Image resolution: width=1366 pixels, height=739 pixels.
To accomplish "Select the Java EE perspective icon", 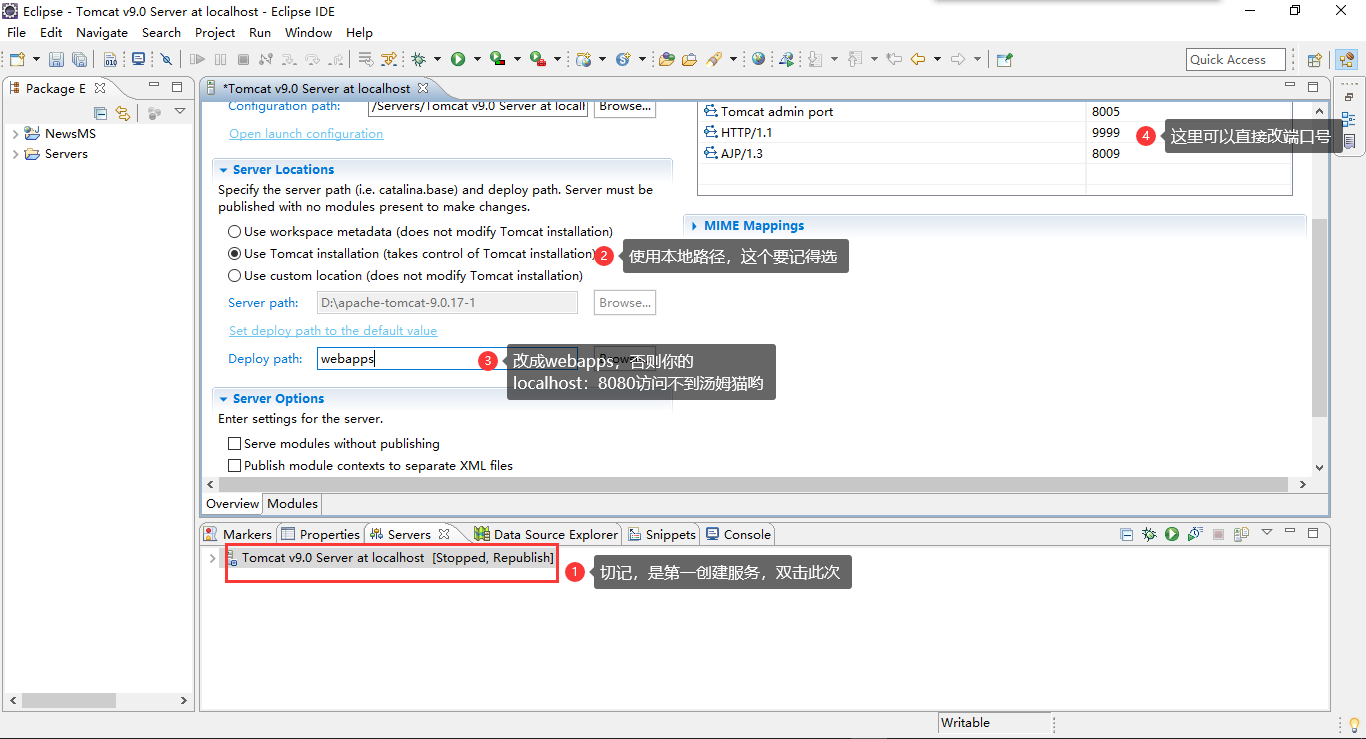I will click(1346, 60).
